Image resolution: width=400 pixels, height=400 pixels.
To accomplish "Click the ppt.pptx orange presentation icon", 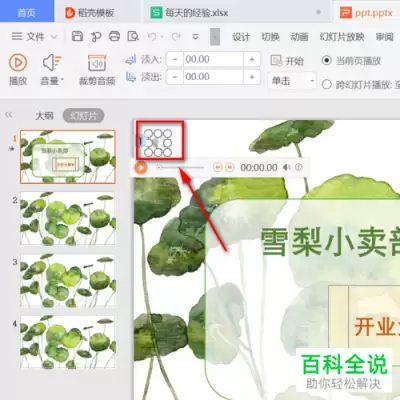I will 346,13.
